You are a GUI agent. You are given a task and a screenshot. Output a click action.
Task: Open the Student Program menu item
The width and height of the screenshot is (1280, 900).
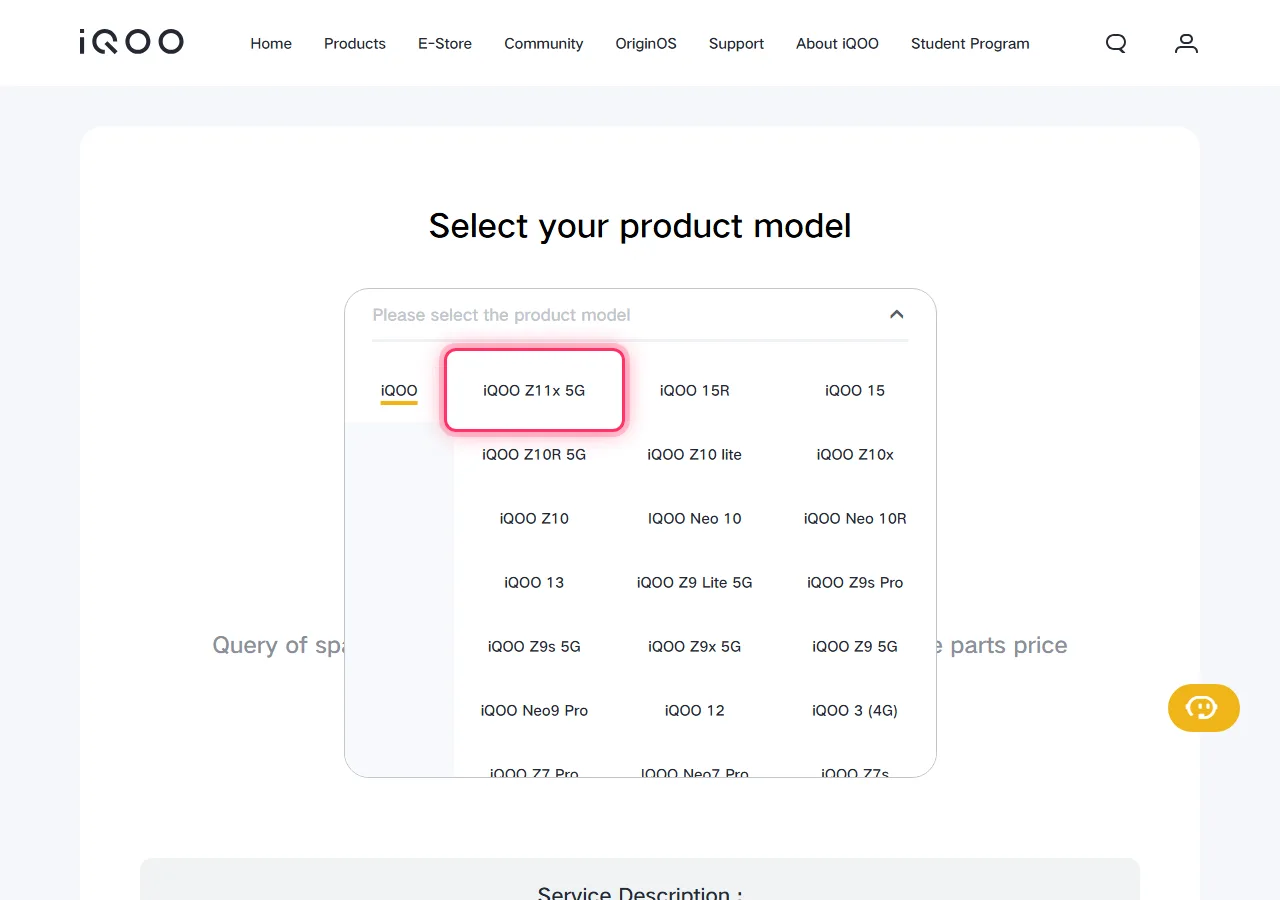970,43
